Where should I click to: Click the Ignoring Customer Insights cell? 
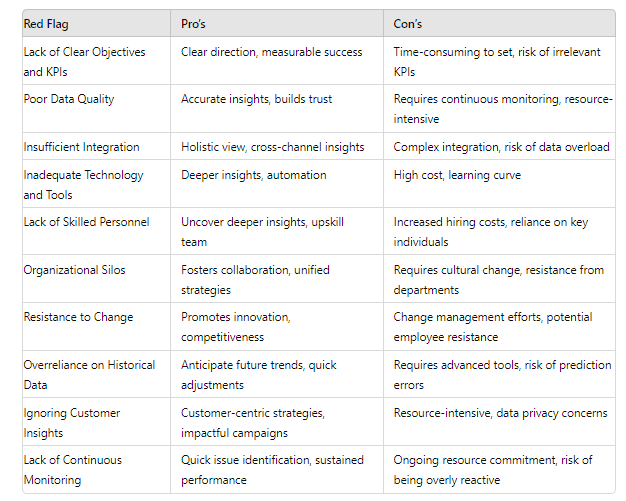pyautogui.click(x=96, y=422)
